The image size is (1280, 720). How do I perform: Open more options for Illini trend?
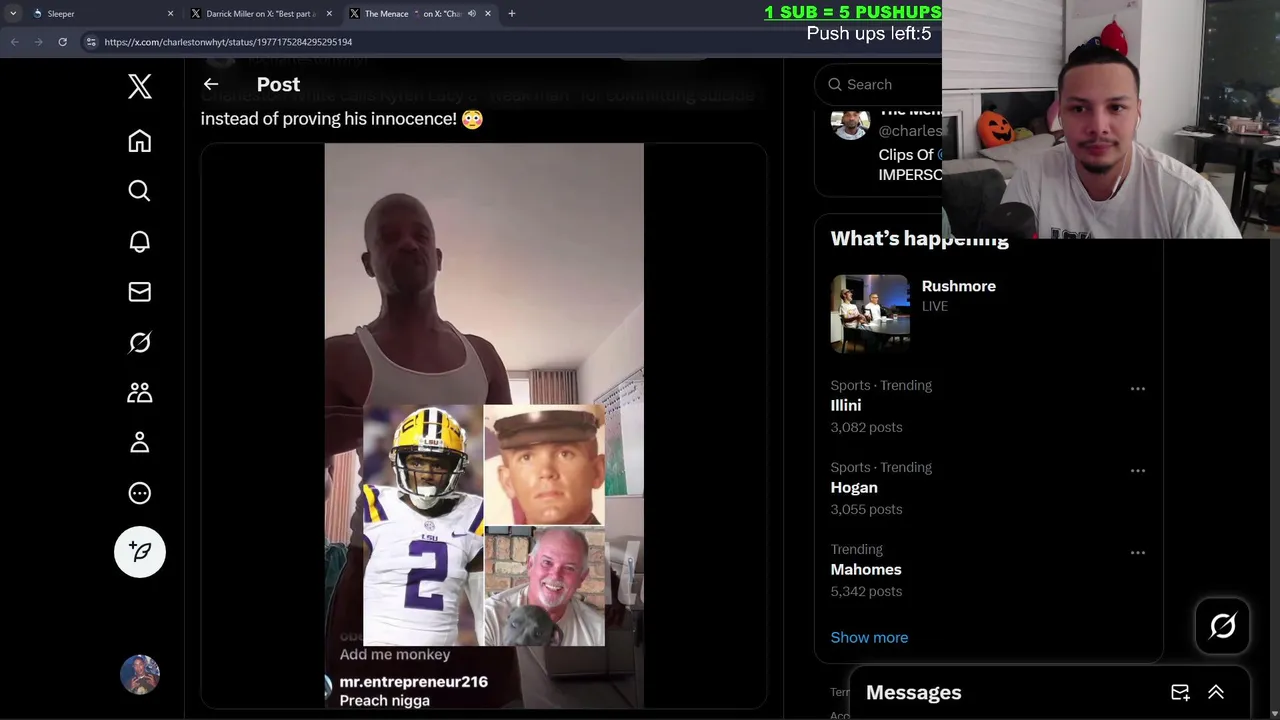[x=1138, y=389]
